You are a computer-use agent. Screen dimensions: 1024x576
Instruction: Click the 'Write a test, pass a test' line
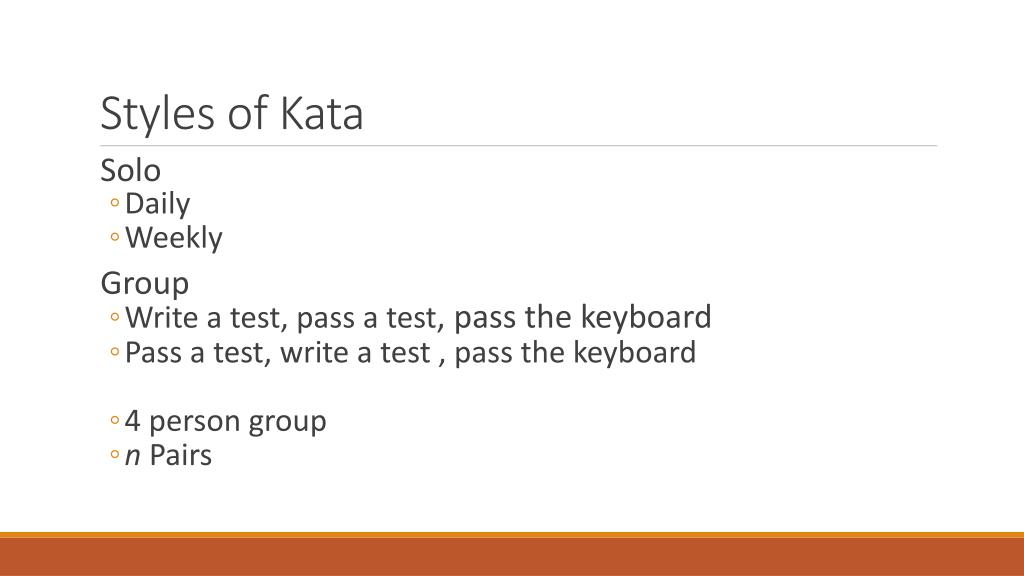click(x=418, y=318)
